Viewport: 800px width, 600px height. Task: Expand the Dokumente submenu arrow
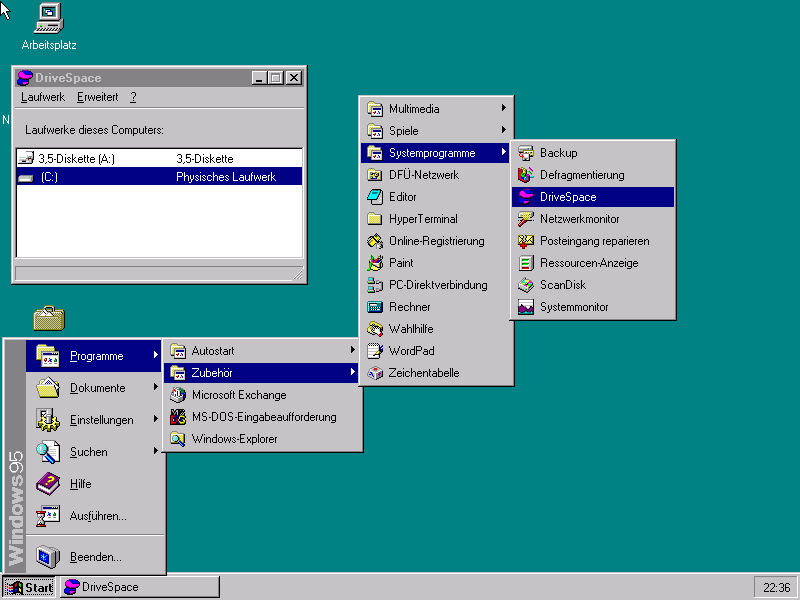pos(156,387)
